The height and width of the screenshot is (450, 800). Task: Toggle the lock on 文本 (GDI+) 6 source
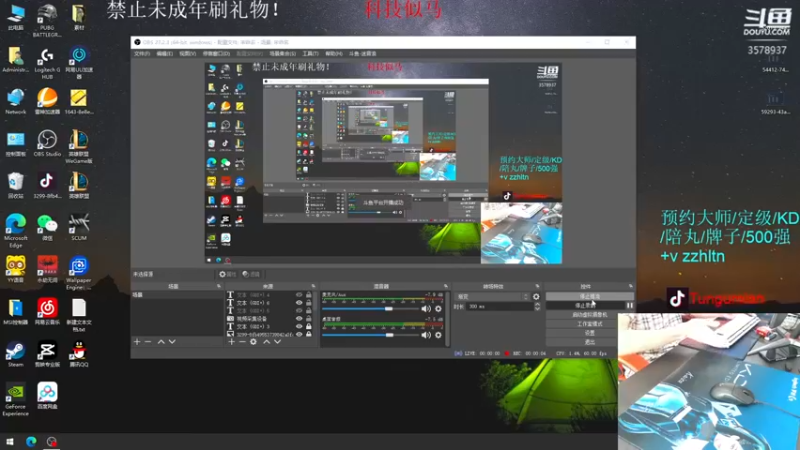(309, 303)
